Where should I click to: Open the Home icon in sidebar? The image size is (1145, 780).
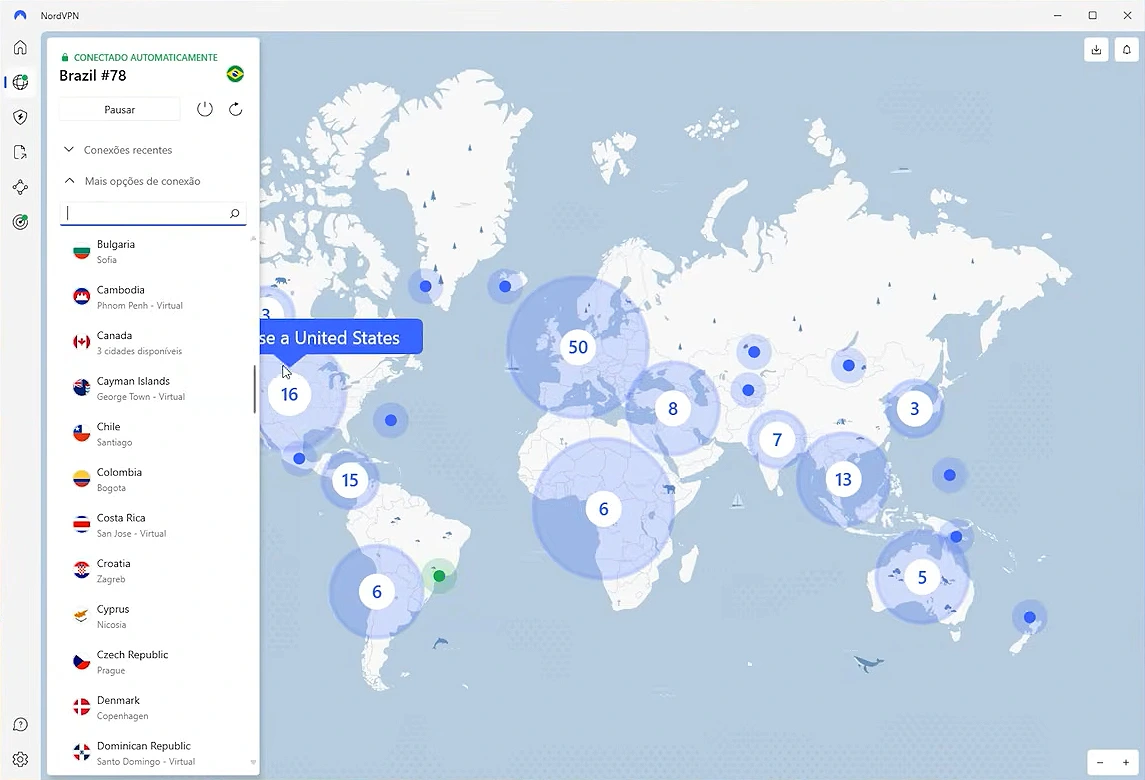tap(20, 47)
